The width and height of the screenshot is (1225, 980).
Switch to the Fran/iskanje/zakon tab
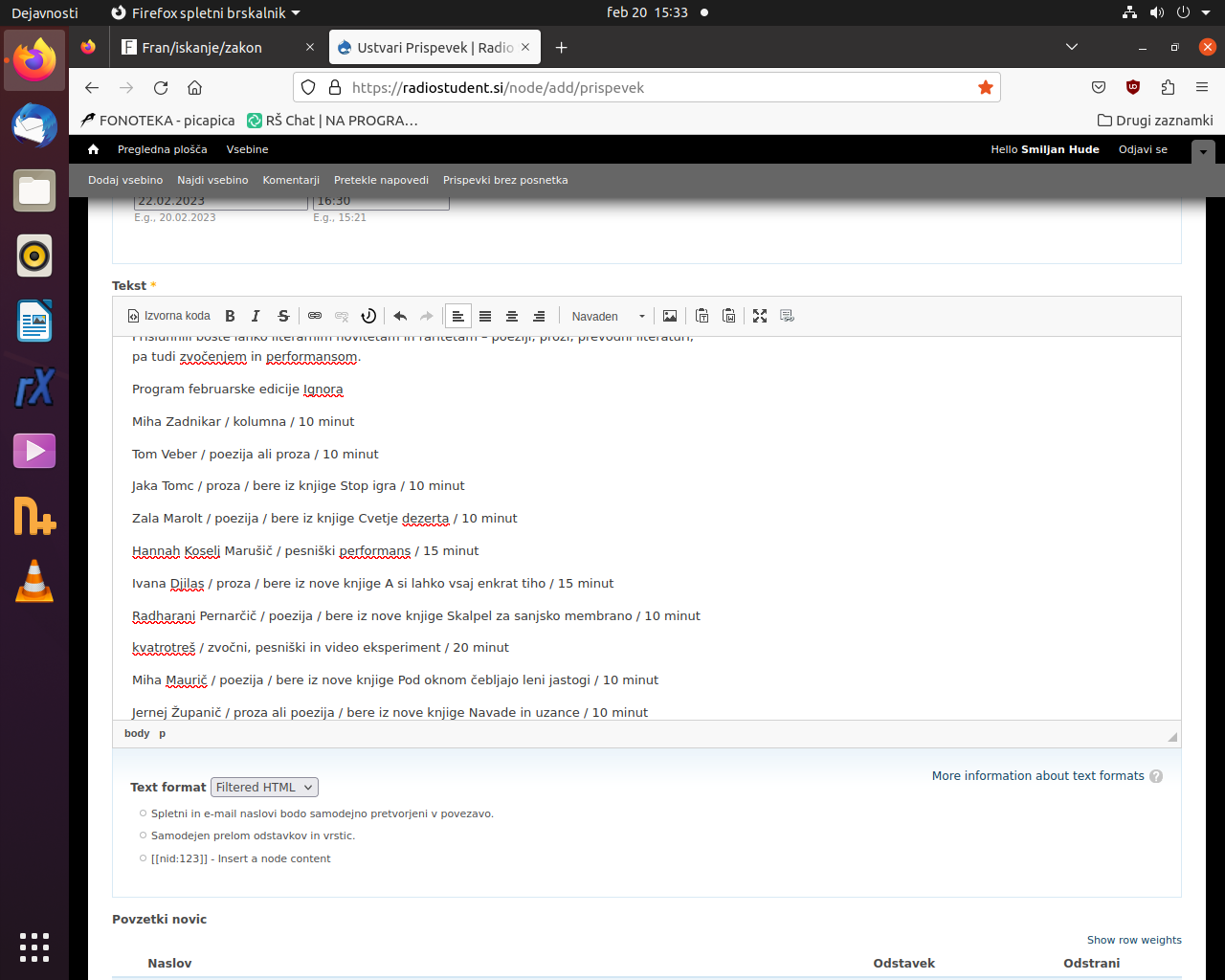coord(202,47)
